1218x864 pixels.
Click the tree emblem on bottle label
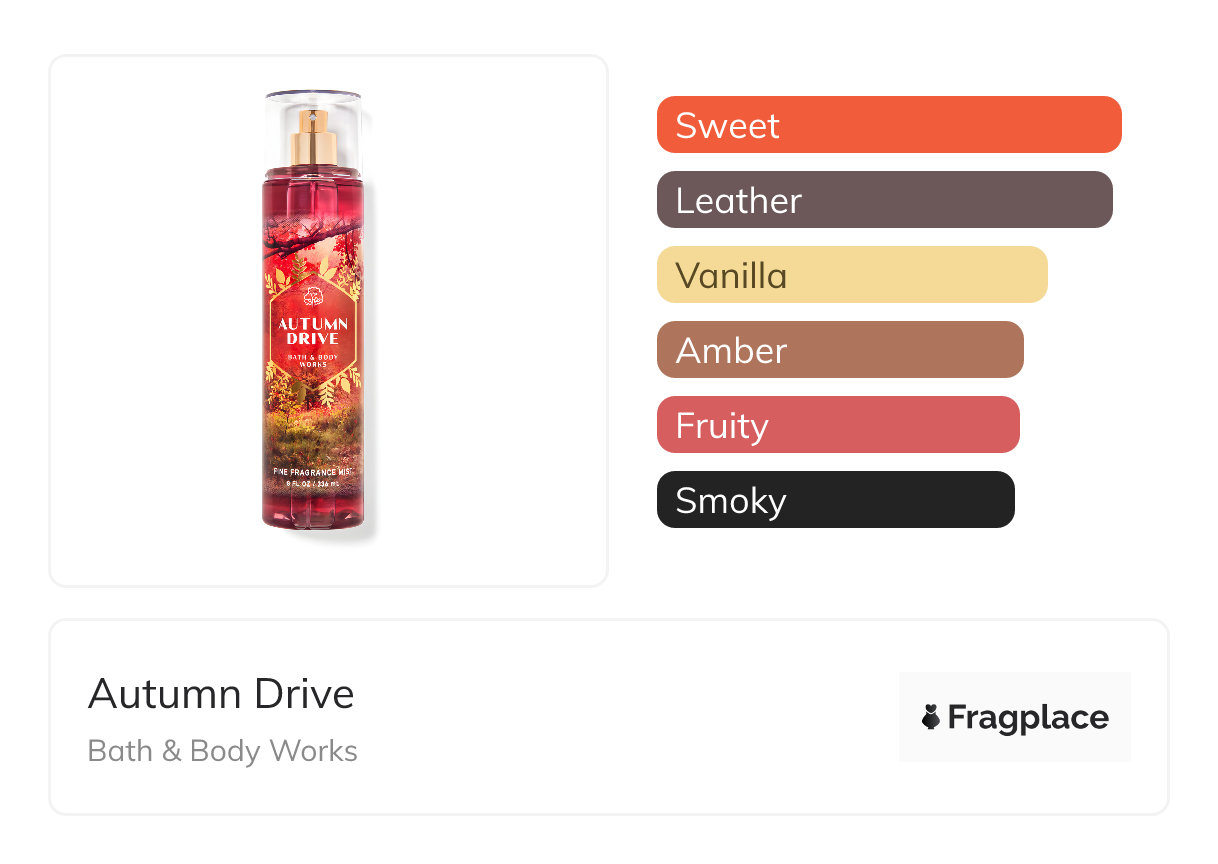coord(313,298)
